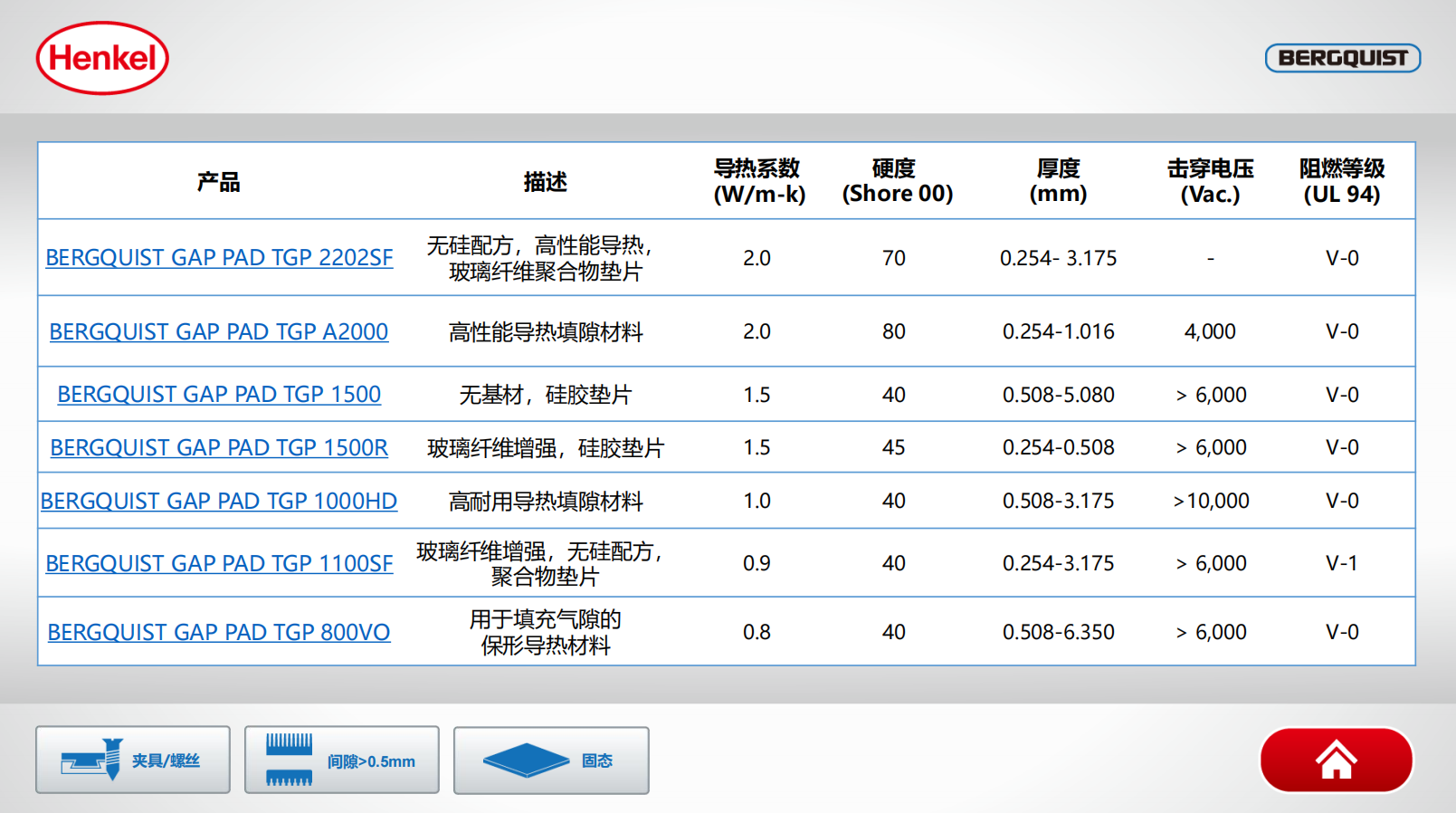
Task: Click the 产品 column header
Action: coord(219,182)
